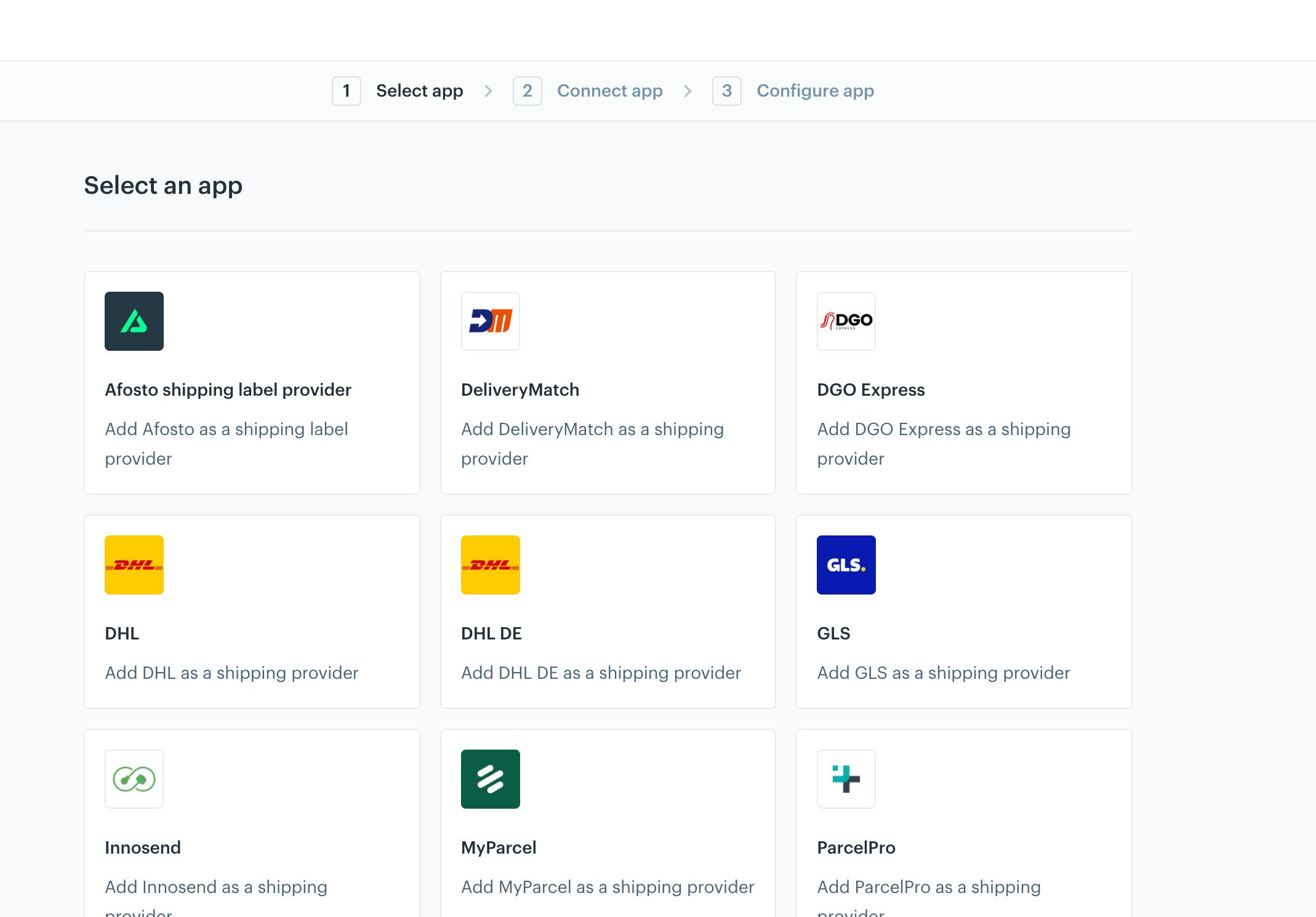
Task: Select the DHL DE logo icon
Action: (491, 565)
